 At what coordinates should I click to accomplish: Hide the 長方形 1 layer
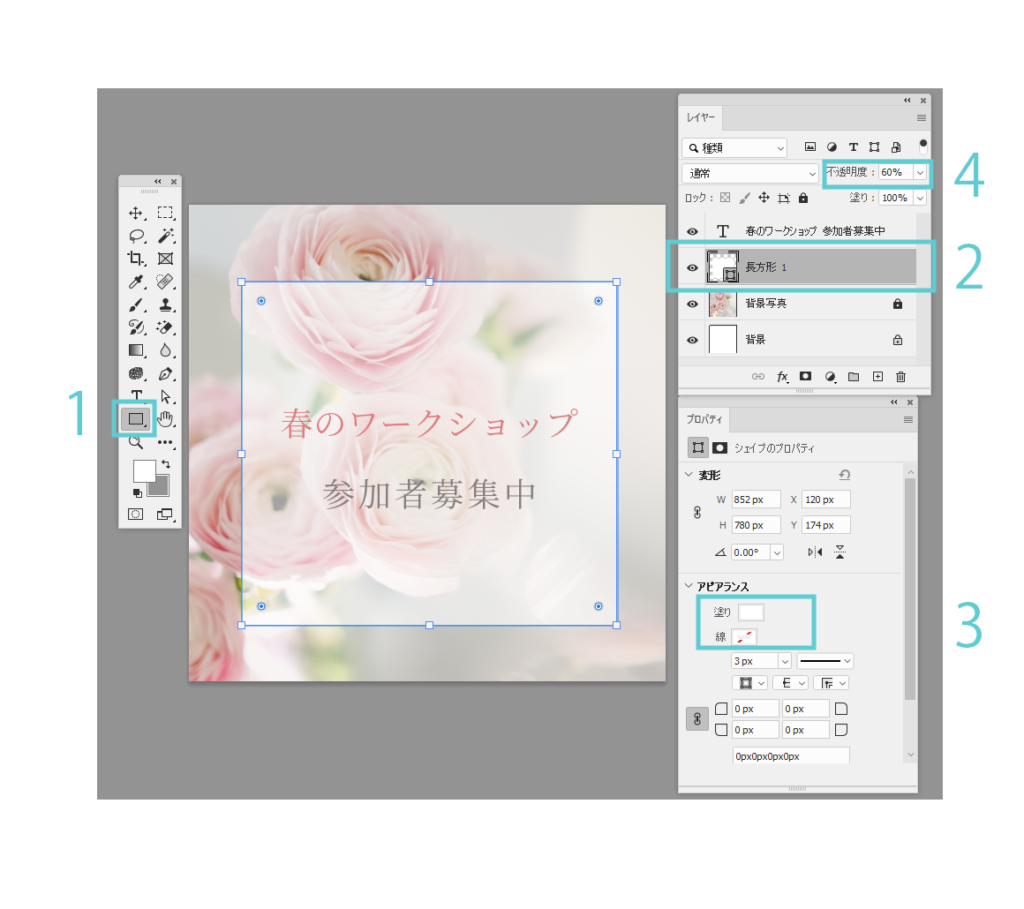click(692, 268)
